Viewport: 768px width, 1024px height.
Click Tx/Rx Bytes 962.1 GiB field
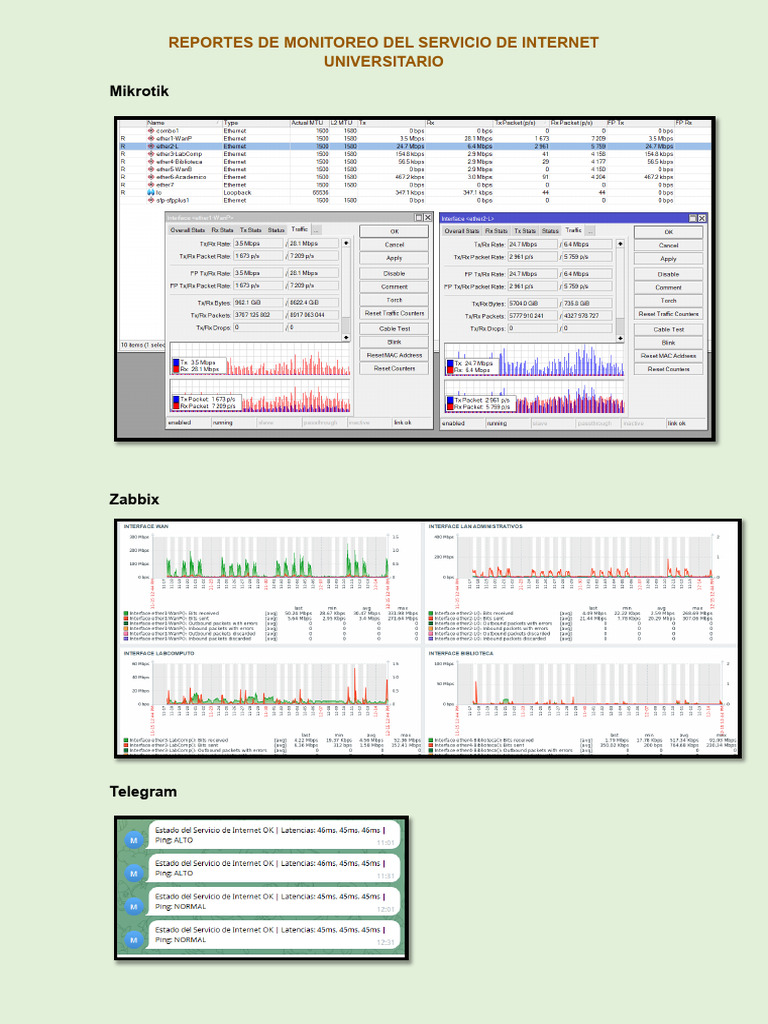pyautogui.click(x=259, y=302)
